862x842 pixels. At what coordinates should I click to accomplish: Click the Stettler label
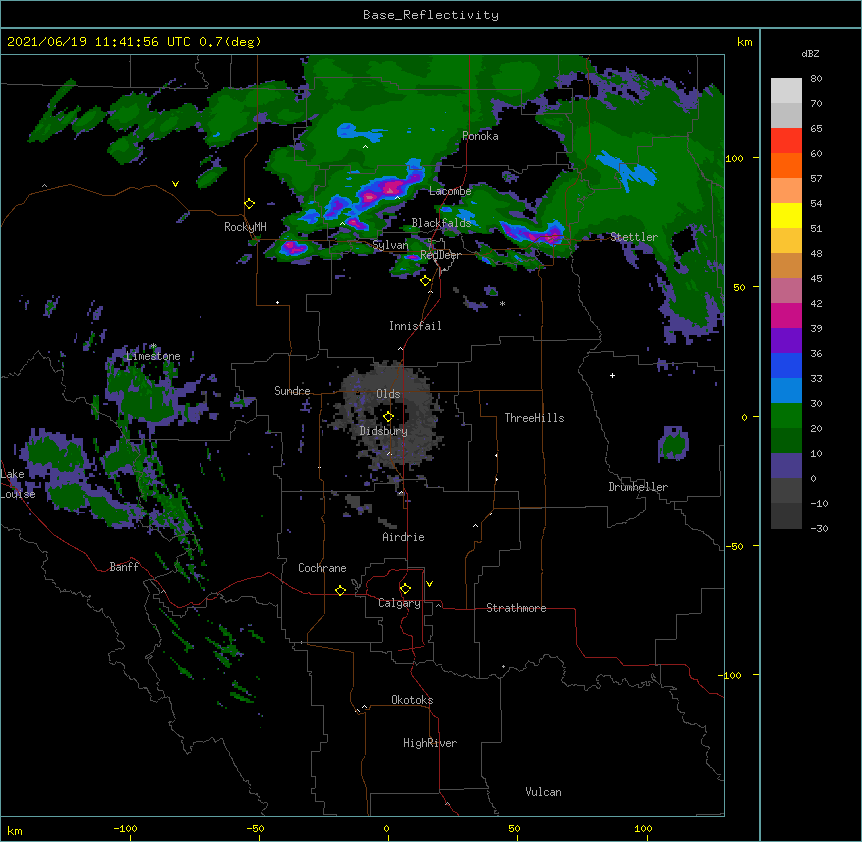[634, 237]
